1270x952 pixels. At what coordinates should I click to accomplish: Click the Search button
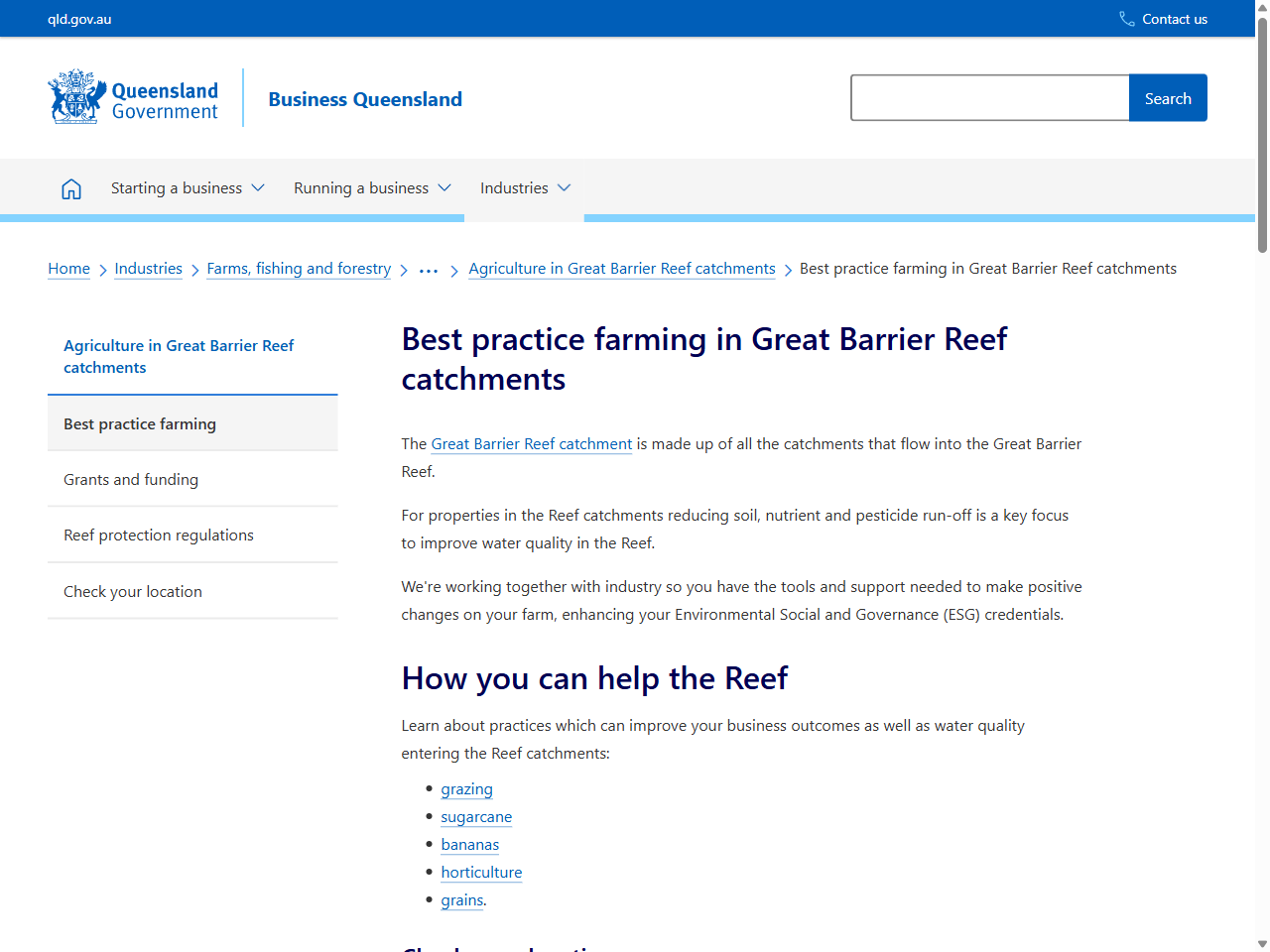pos(1168,97)
